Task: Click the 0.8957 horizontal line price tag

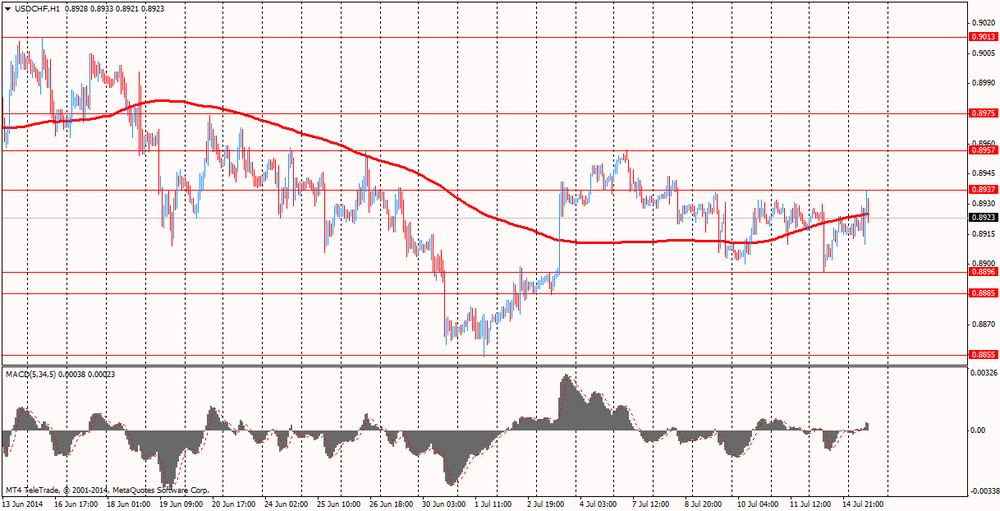Action: click(x=983, y=150)
